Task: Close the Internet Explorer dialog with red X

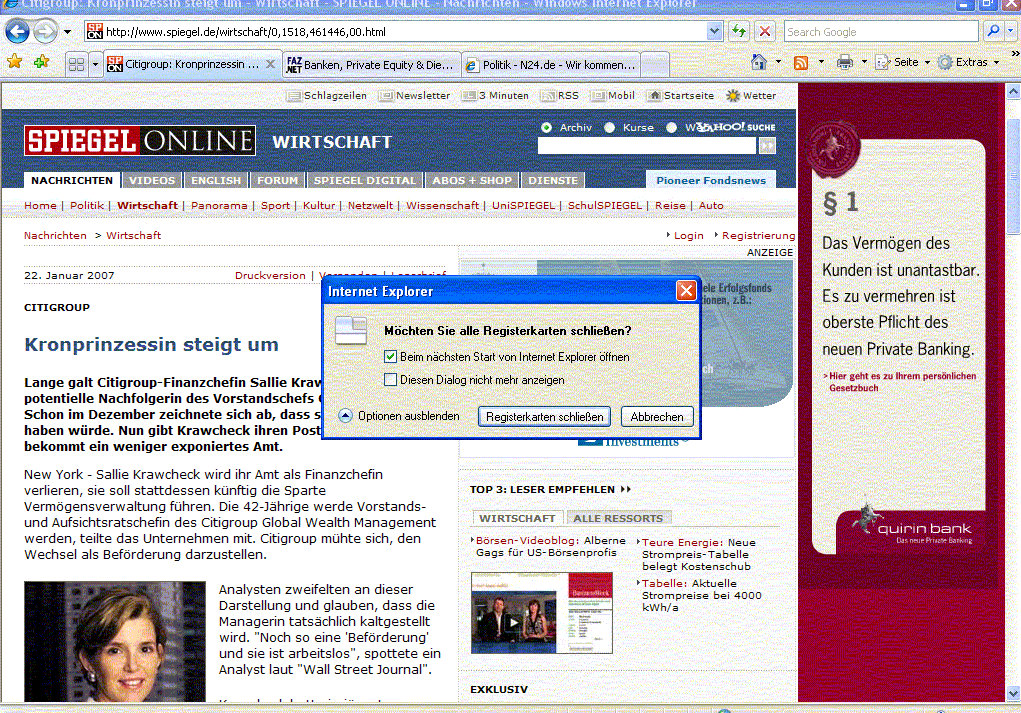Action: click(686, 290)
